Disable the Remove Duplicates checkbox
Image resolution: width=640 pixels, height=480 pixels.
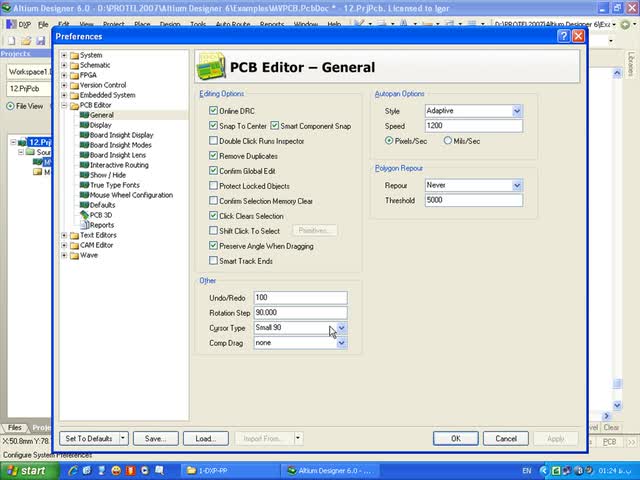[213, 156]
